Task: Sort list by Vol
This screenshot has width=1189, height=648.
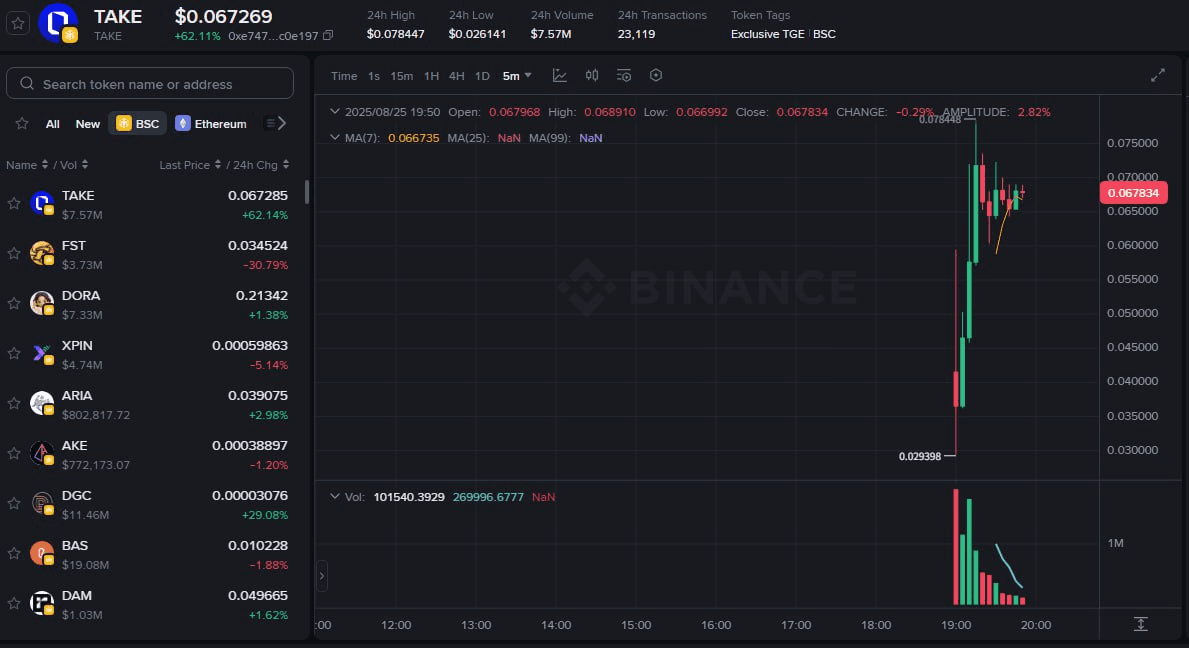Action: (x=74, y=164)
